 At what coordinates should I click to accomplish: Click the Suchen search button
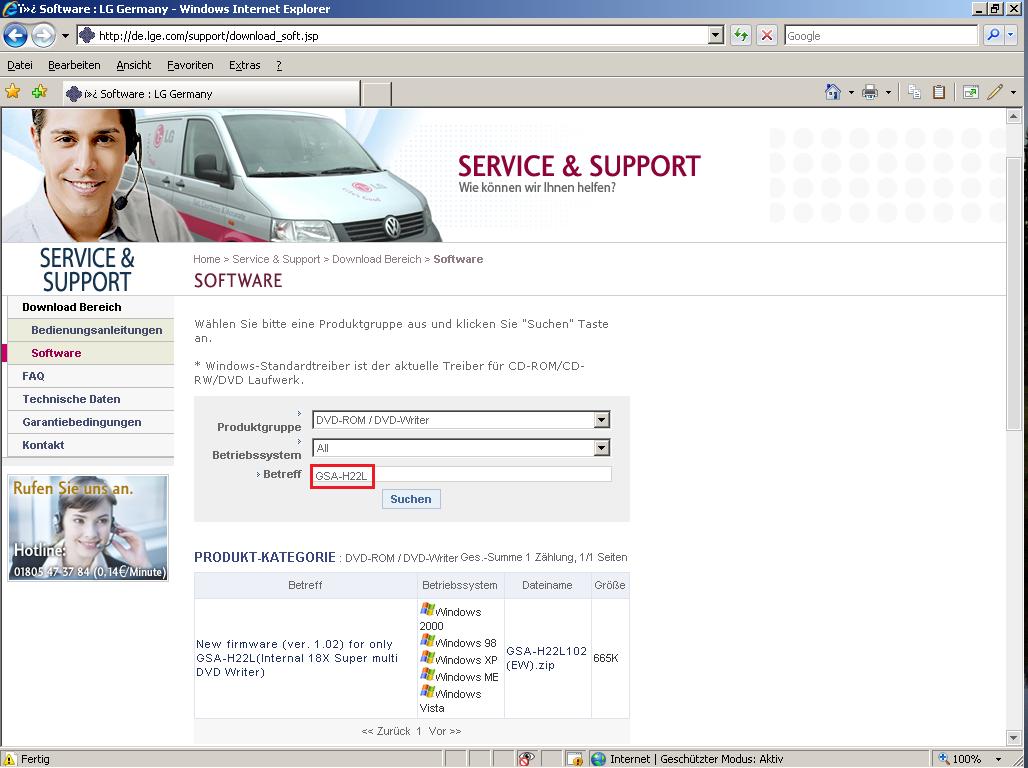(411, 499)
